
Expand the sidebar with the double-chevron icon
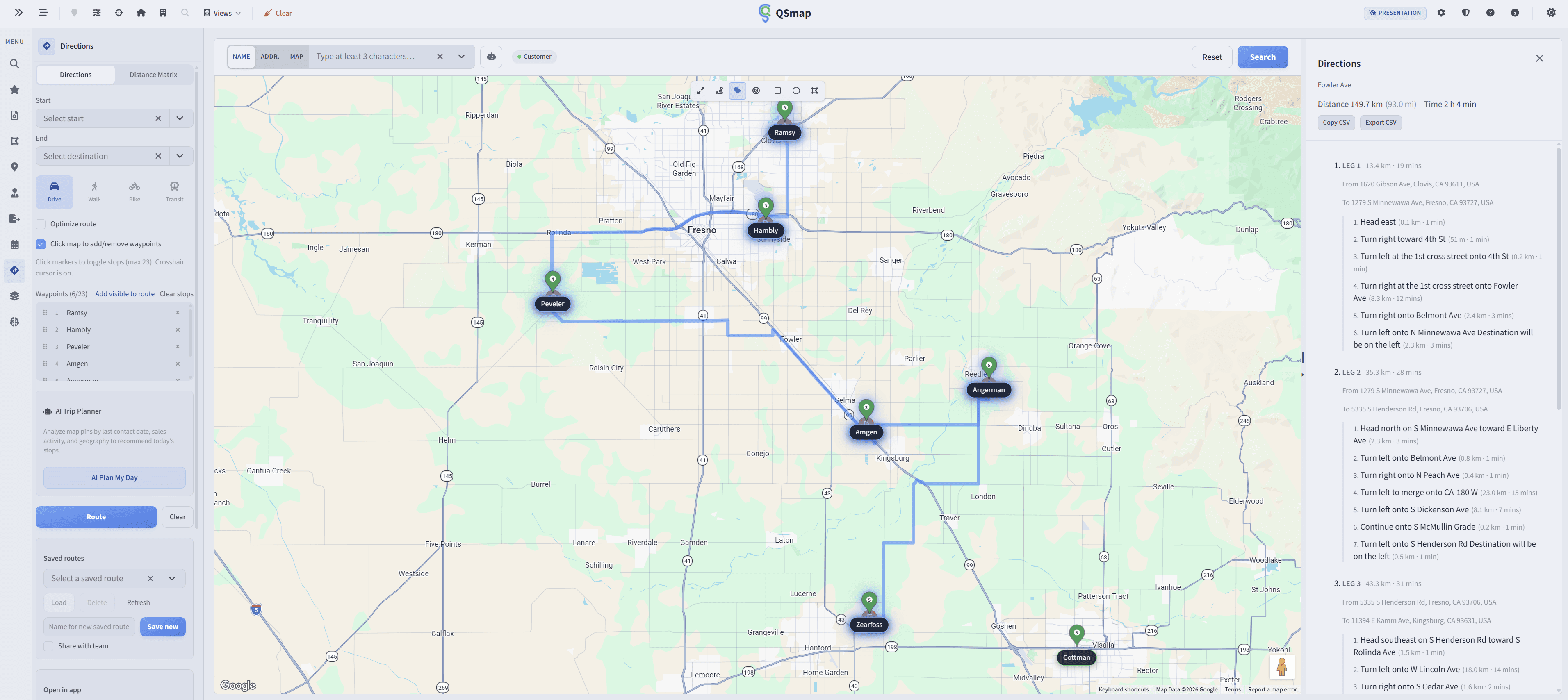point(19,13)
